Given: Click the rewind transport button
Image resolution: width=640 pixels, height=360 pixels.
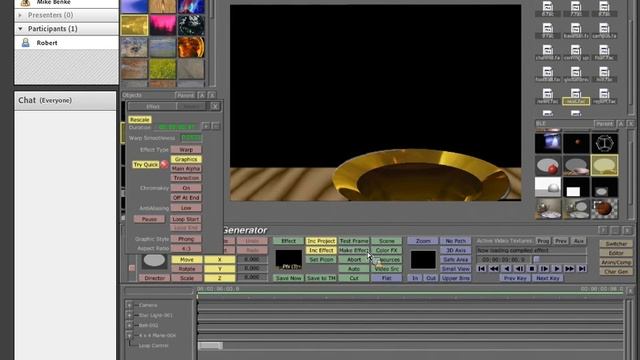Looking at the screenshot, I should 494,269.
